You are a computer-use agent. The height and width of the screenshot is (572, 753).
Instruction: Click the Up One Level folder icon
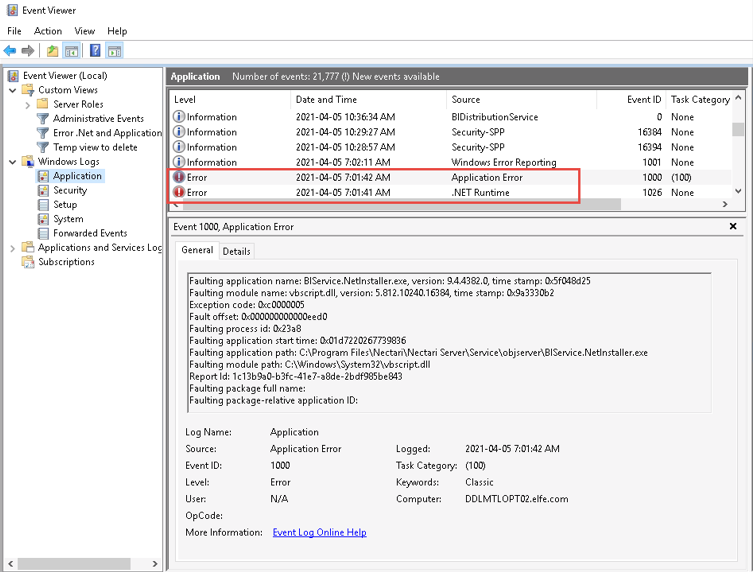coord(53,51)
